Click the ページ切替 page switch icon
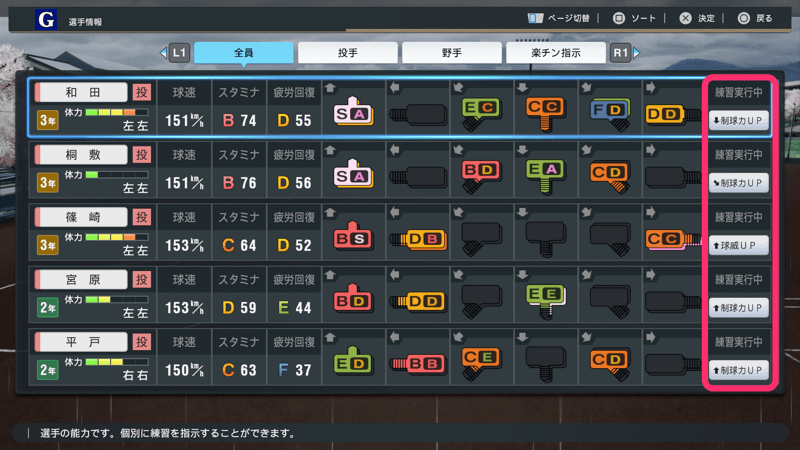The height and width of the screenshot is (450, 800). (x=535, y=18)
